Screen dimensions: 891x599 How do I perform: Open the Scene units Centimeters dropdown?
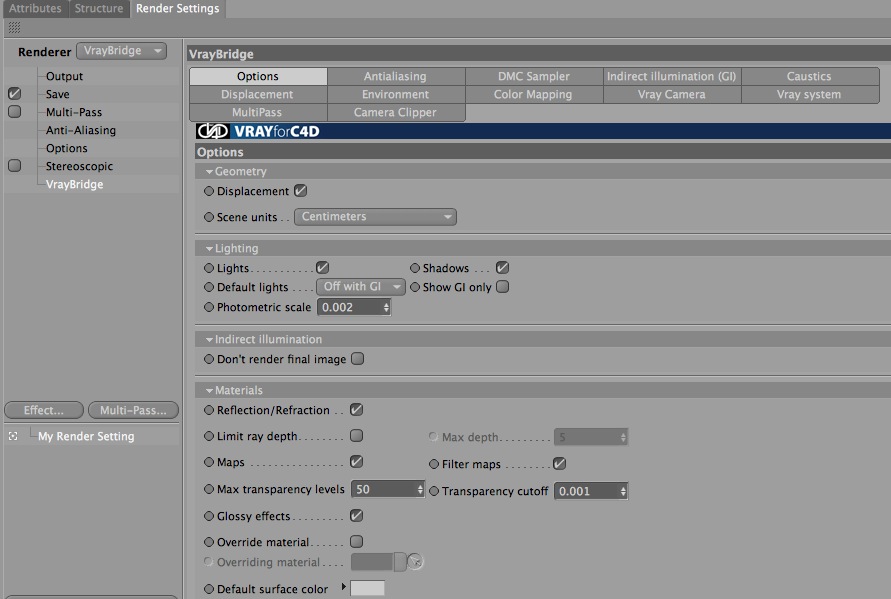375,217
